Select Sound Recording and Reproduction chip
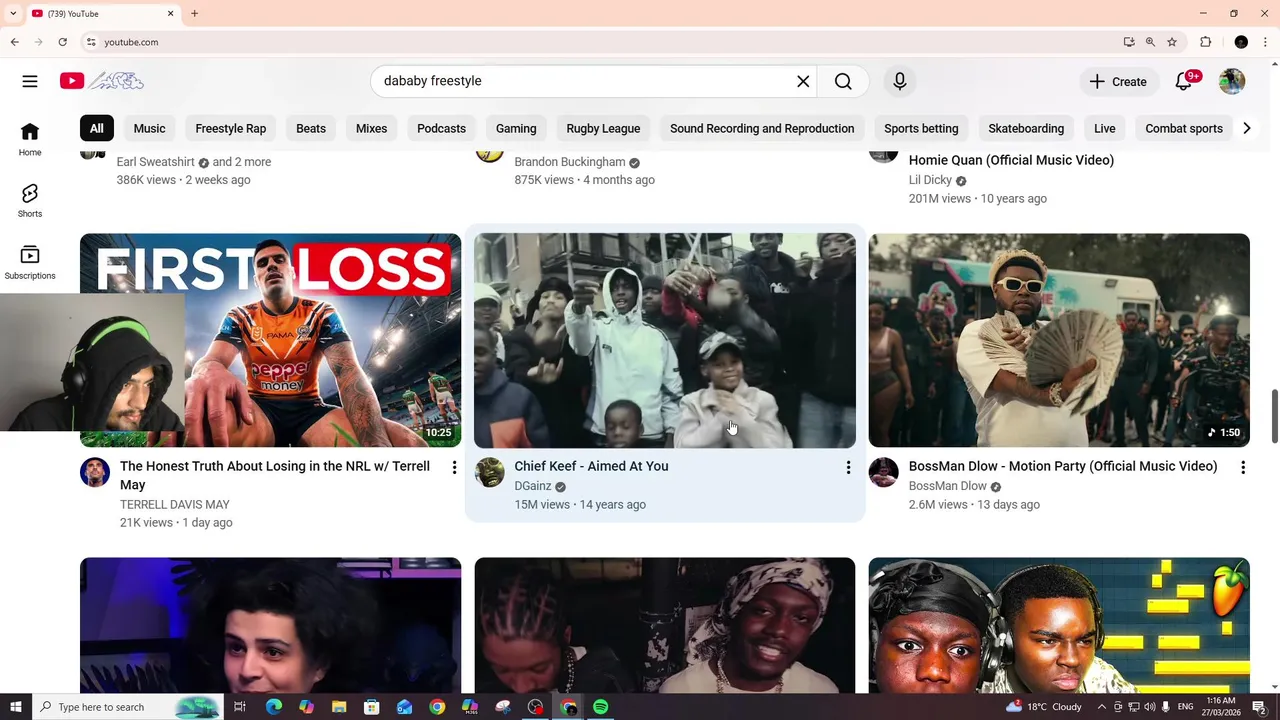1280x720 pixels. click(x=762, y=128)
